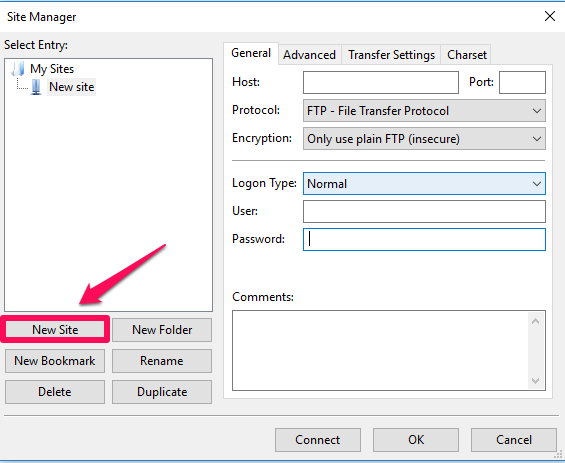This screenshot has height=463, width=565.
Task: Delete the selected site
Action: point(55,392)
